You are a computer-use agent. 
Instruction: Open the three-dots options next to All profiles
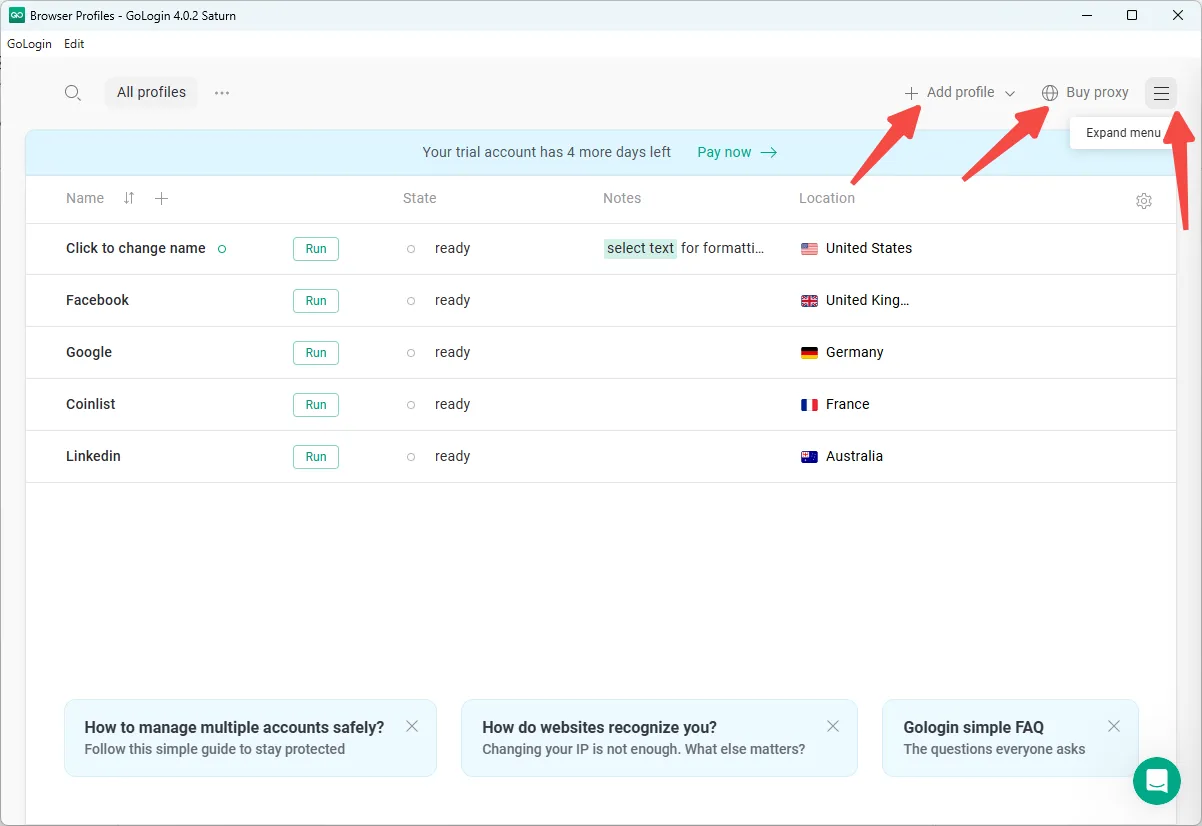click(222, 93)
